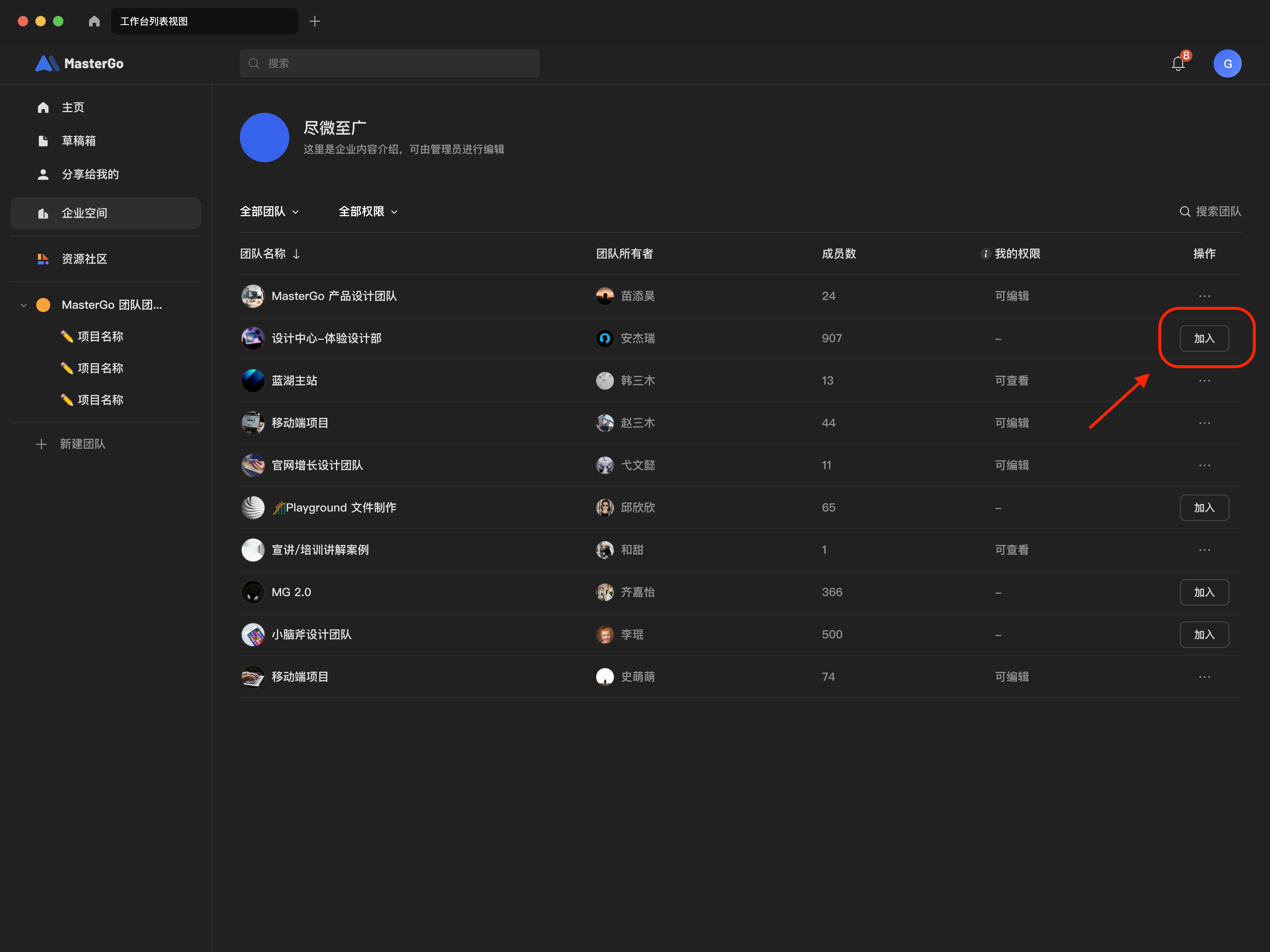Open the G user avatar menu

1227,64
